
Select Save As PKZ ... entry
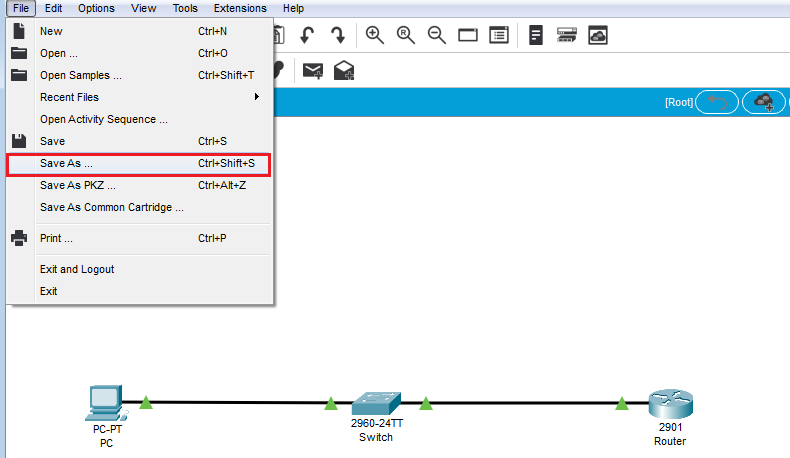tap(139, 185)
